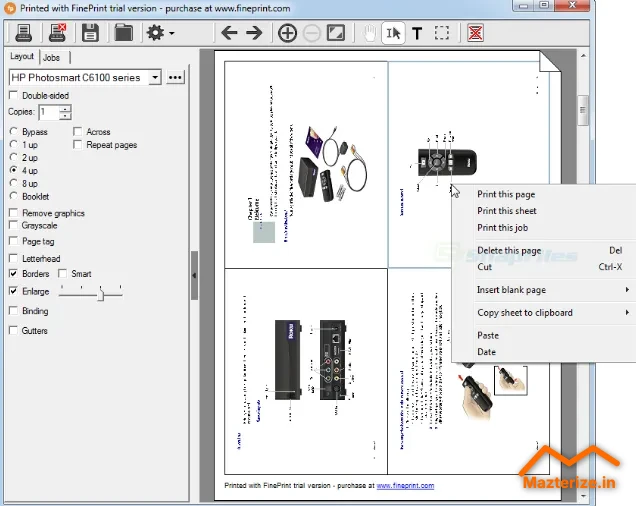This screenshot has height=506, width=636.
Task: Click the print-and-close printer icon with red X
Action: click(57, 33)
